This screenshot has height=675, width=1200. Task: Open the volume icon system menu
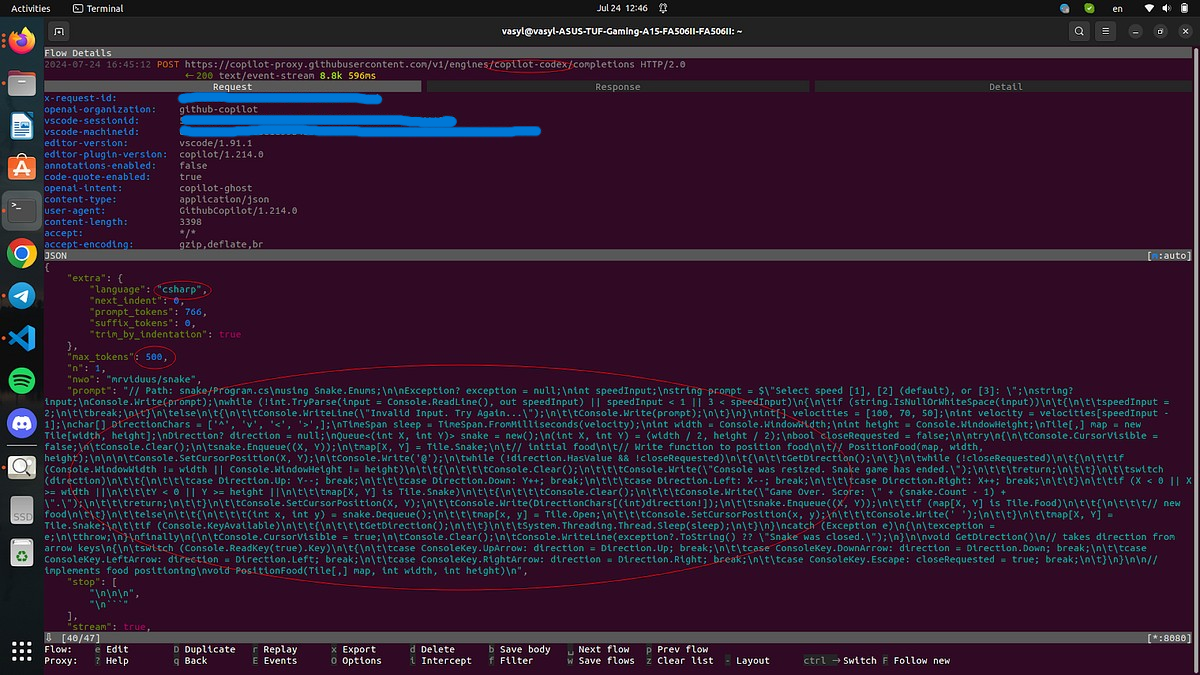pyautogui.click(x=1167, y=8)
